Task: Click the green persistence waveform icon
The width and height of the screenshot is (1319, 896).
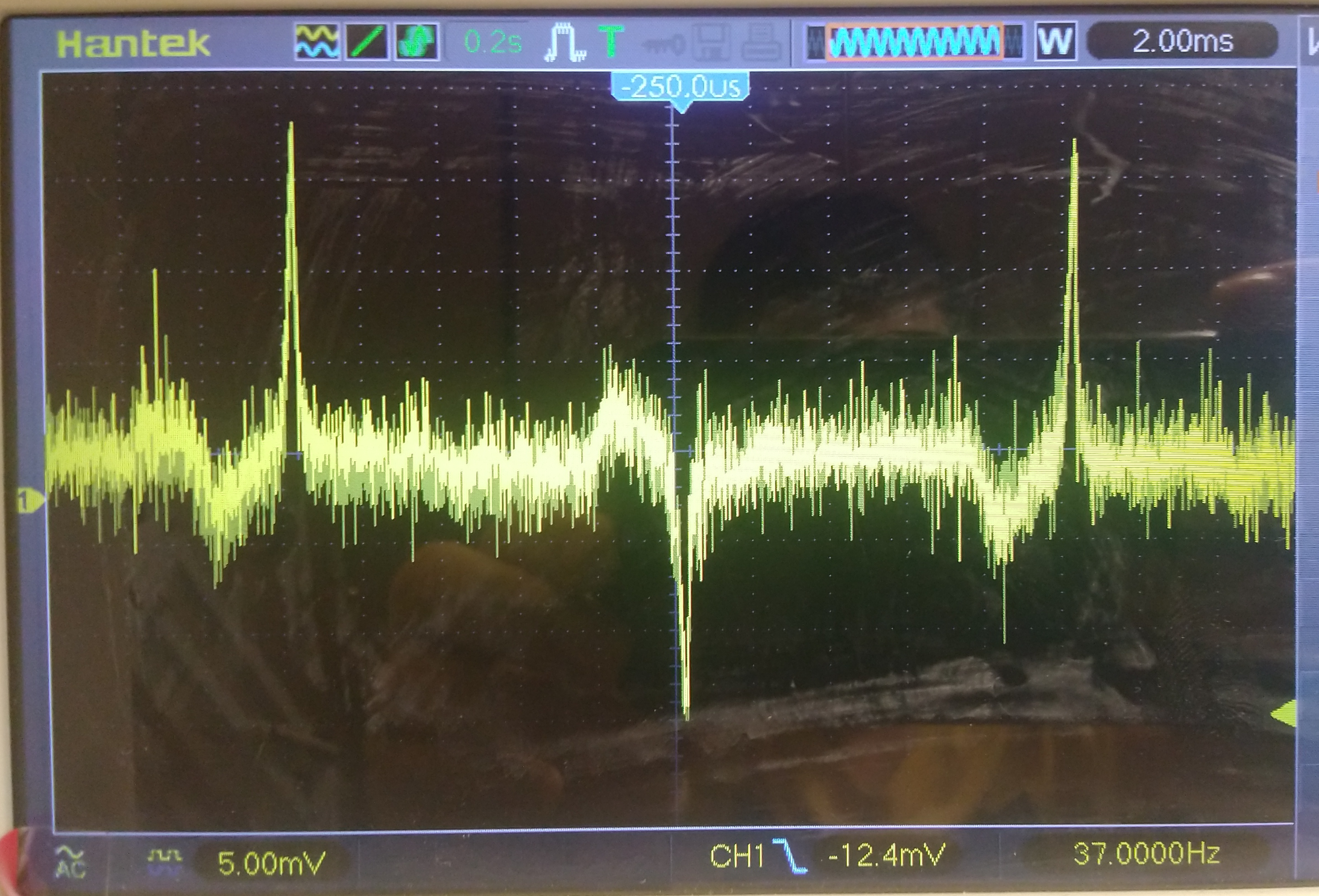Action: [417, 42]
